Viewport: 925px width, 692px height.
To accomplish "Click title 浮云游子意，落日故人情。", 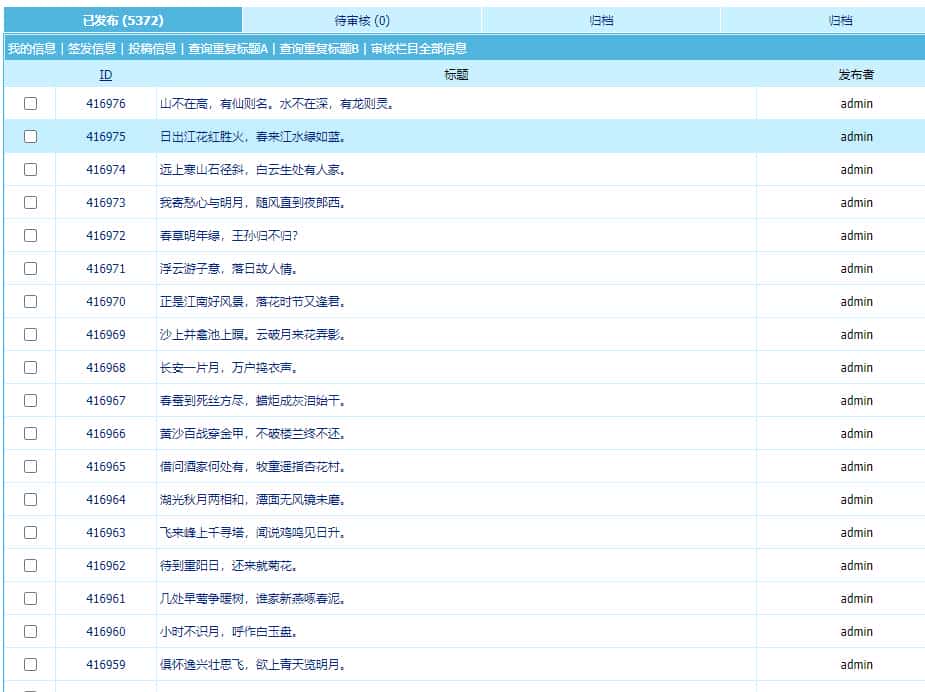I will pyautogui.click(x=228, y=269).
